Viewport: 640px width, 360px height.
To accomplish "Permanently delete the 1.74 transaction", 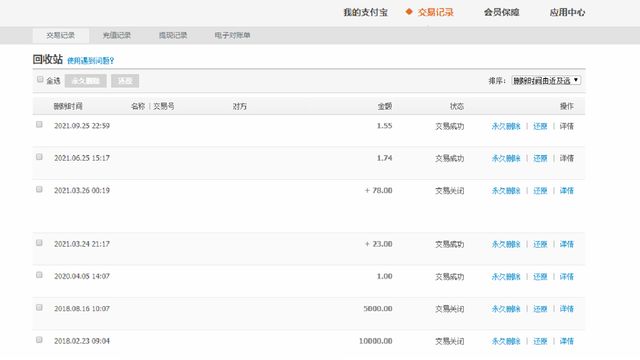I will (506, 158).
